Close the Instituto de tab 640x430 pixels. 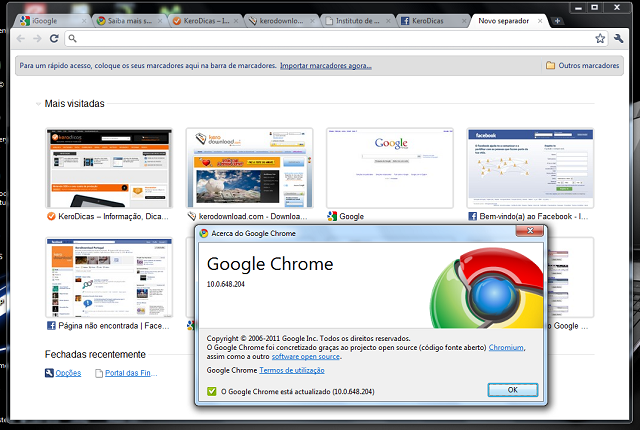[388, 21]
